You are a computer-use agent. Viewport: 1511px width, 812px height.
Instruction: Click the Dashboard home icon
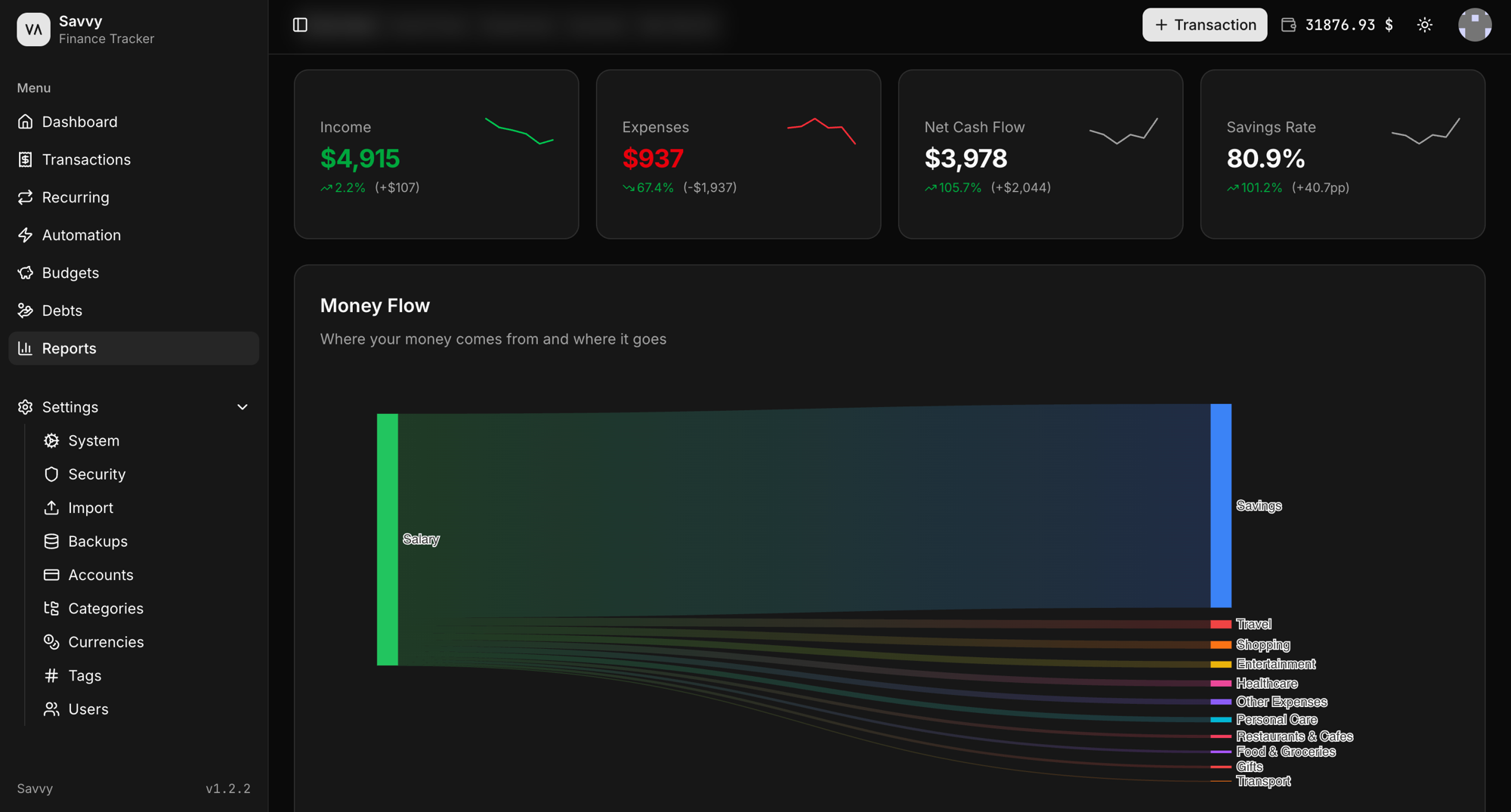(26, 122)
